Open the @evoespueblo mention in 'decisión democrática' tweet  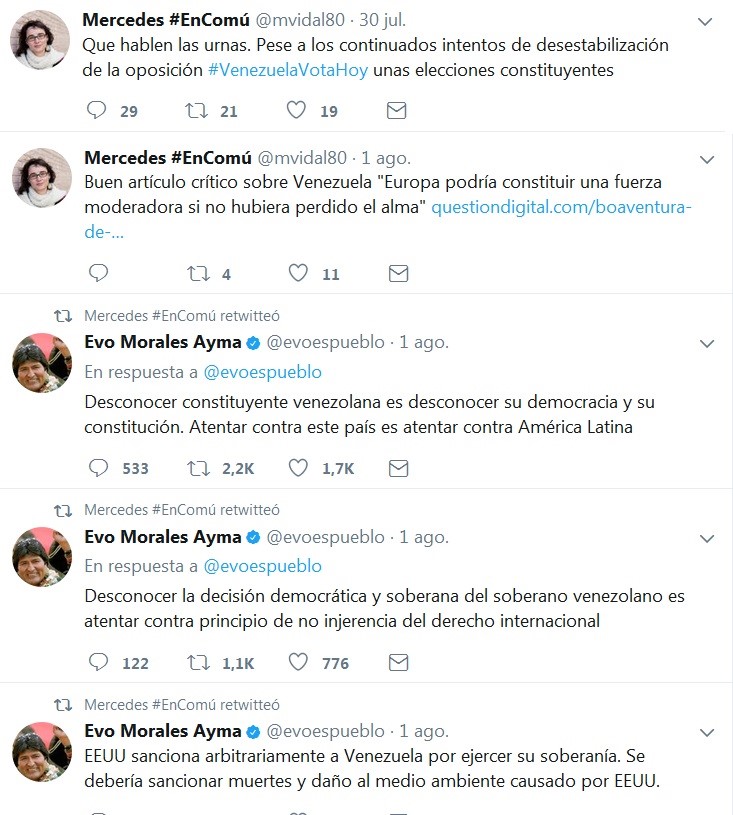click(x=263, y=566)
